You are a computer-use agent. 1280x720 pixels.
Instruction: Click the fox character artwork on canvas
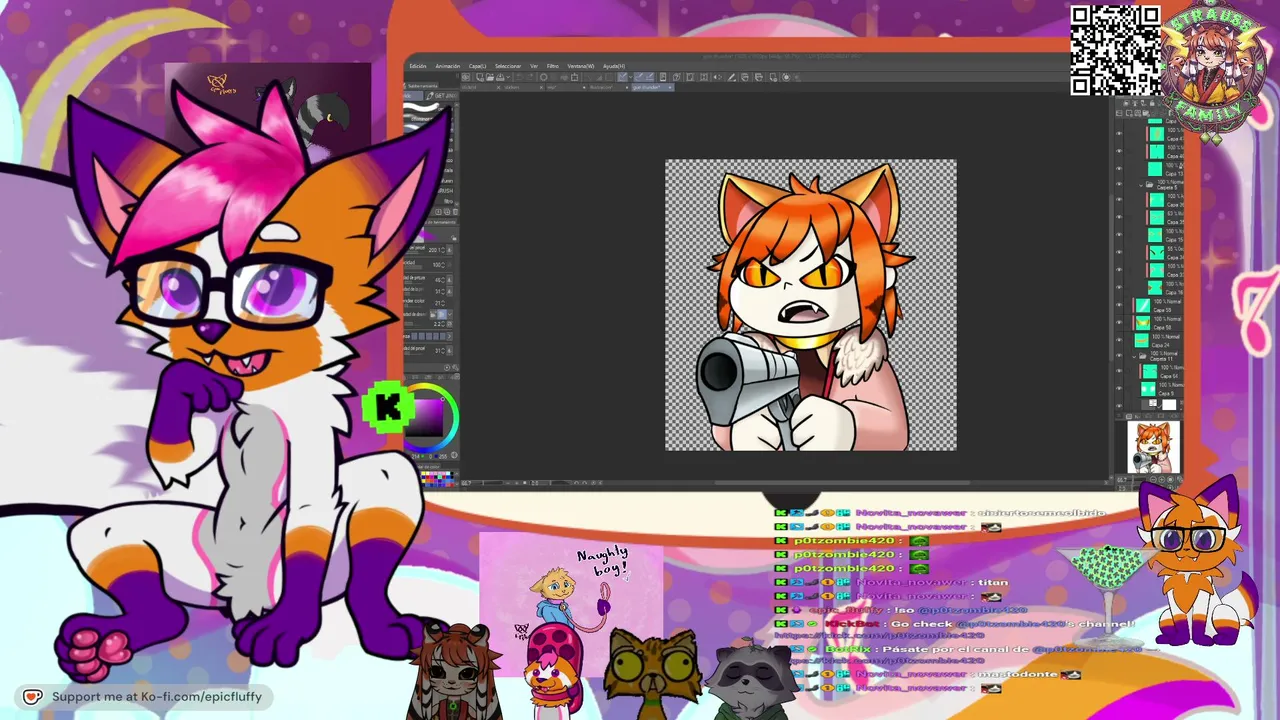(x=810, y=305)
